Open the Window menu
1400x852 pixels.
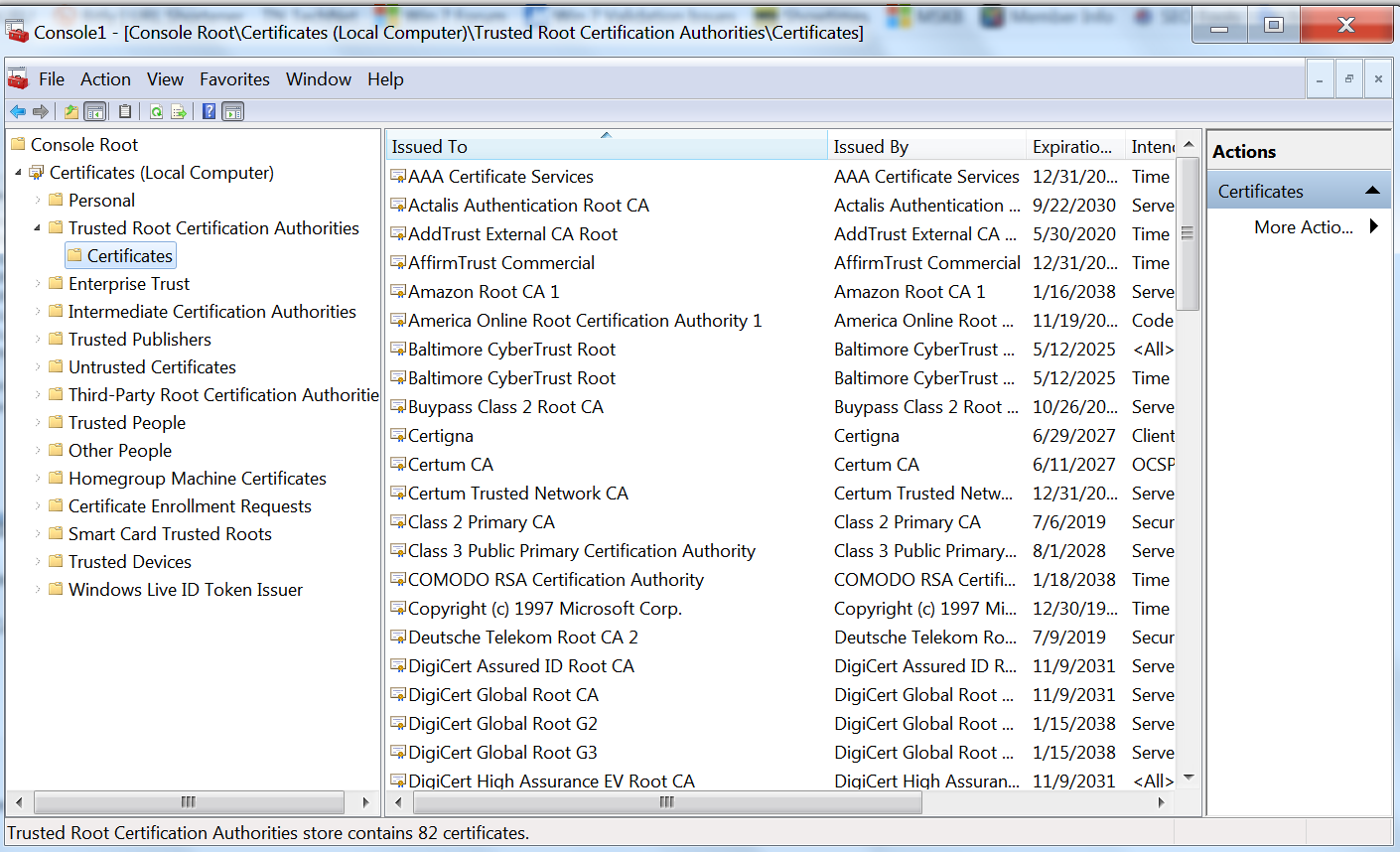[x=319, y=79]
